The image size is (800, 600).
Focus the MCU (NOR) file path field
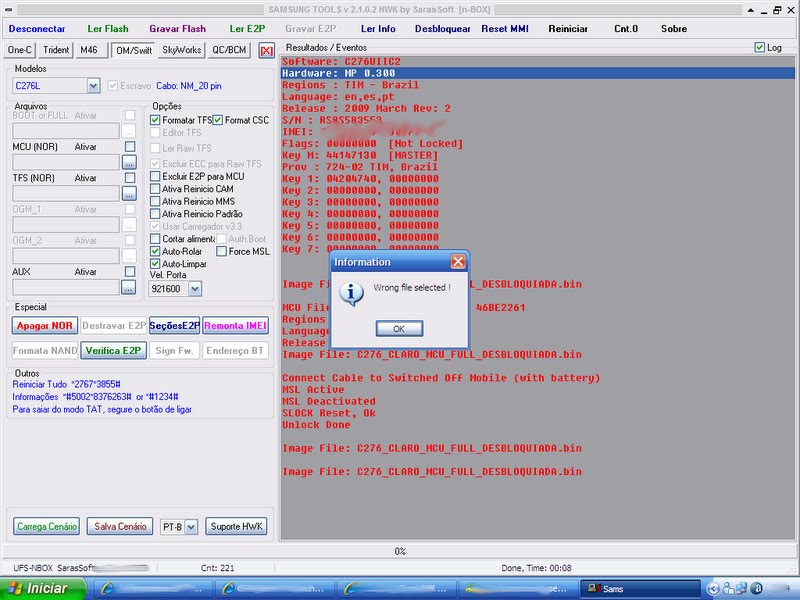66,163
